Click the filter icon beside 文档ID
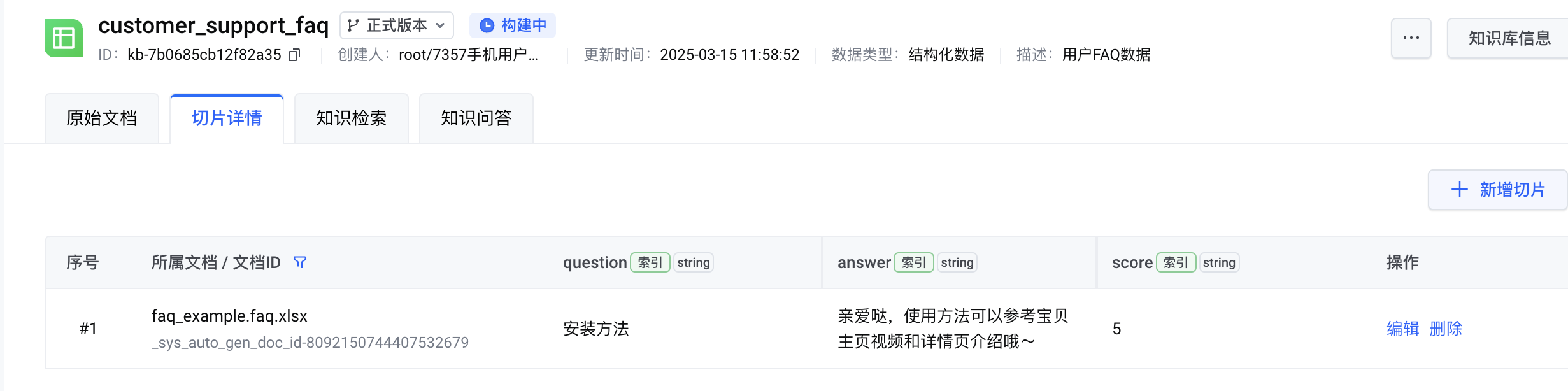1568x391 pixels. coord(300,262)
